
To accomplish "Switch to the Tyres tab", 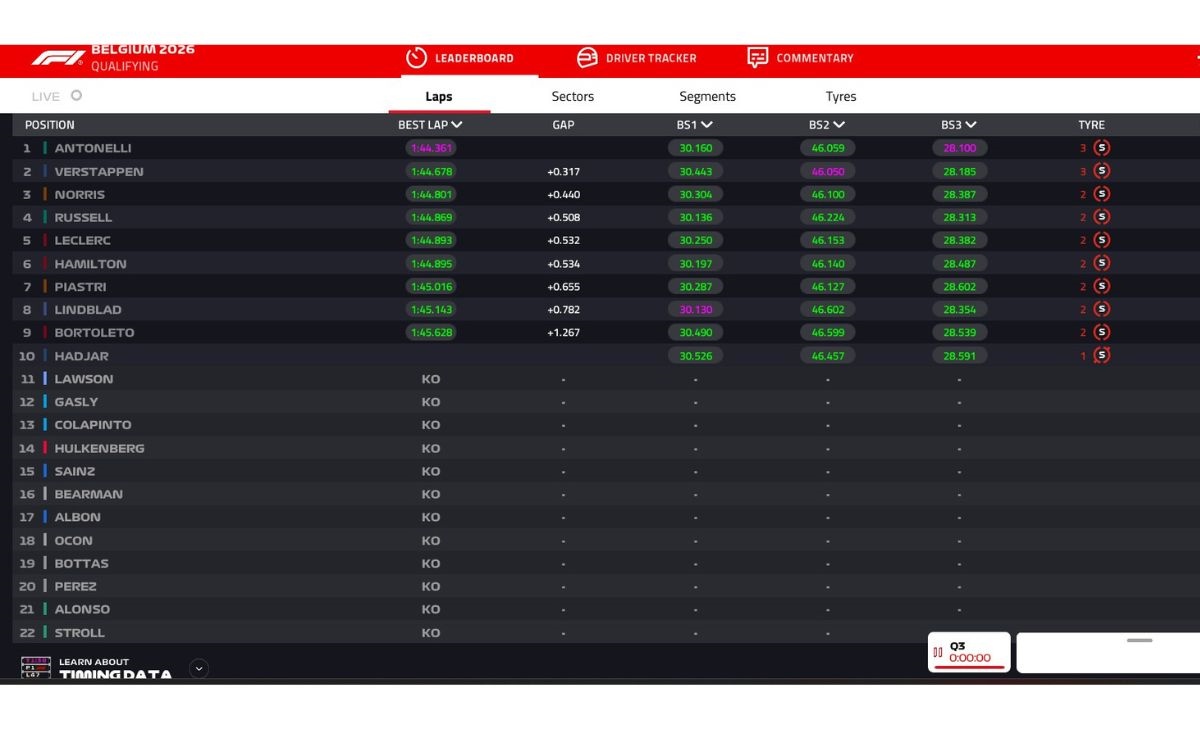I will [841, 96].
